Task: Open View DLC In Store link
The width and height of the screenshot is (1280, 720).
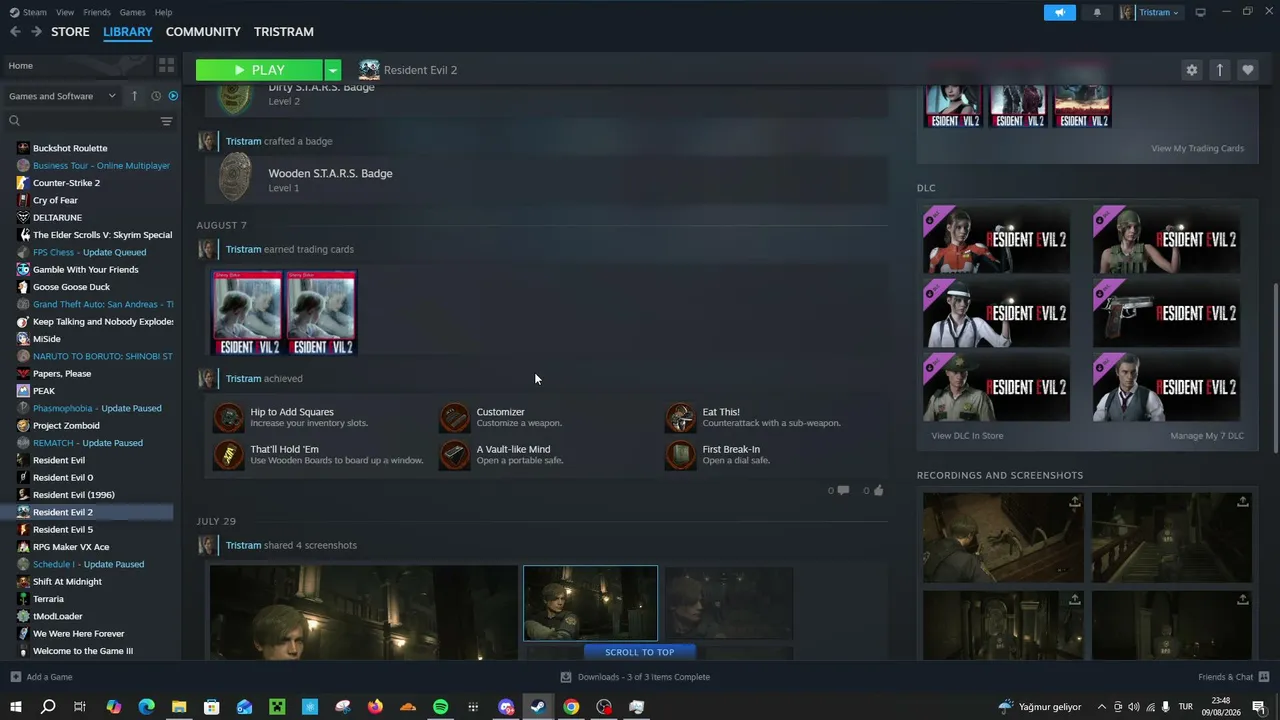Action: tap(967, 436)
